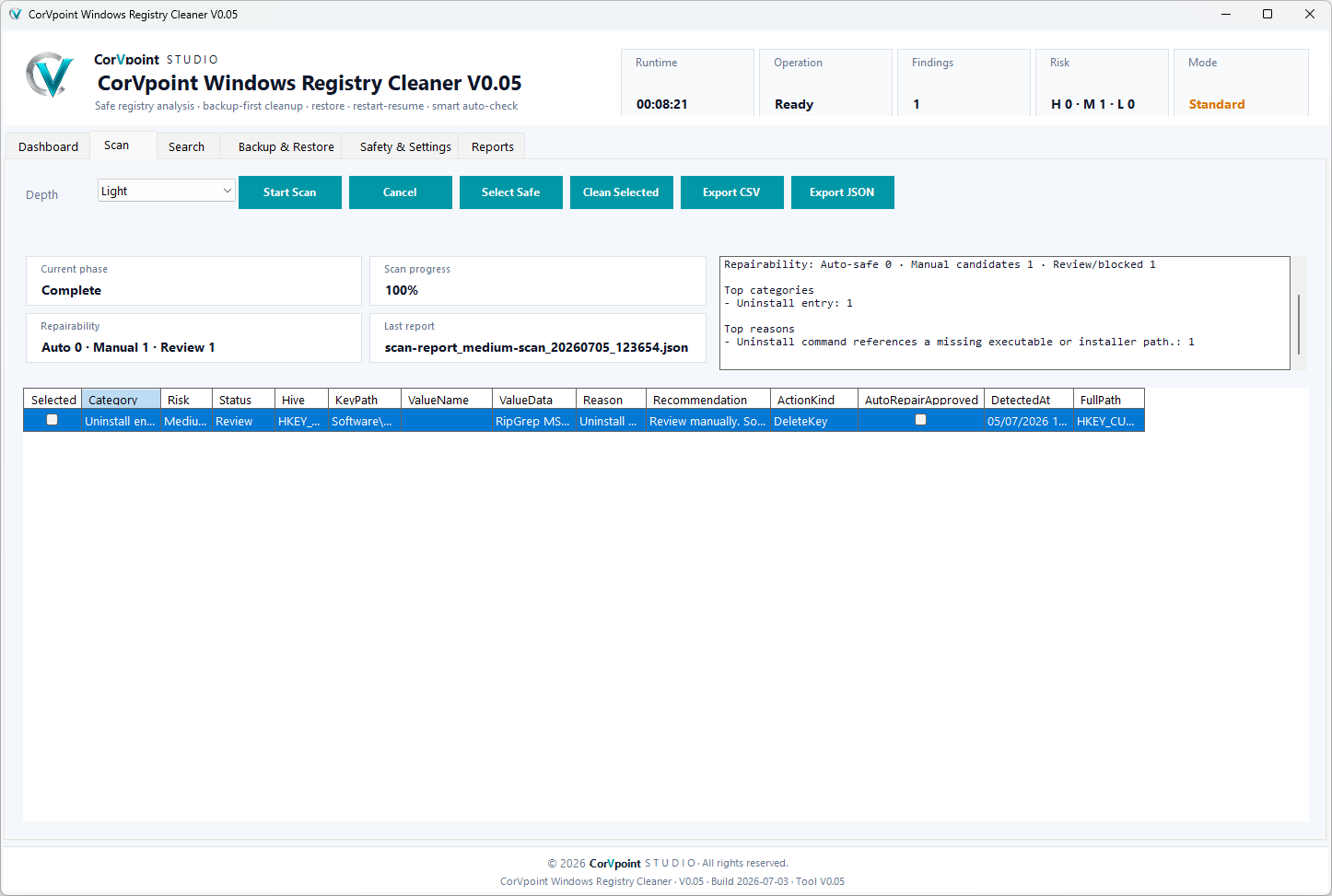Expand the Depth dropdown set to Light

tap(167, 191)
